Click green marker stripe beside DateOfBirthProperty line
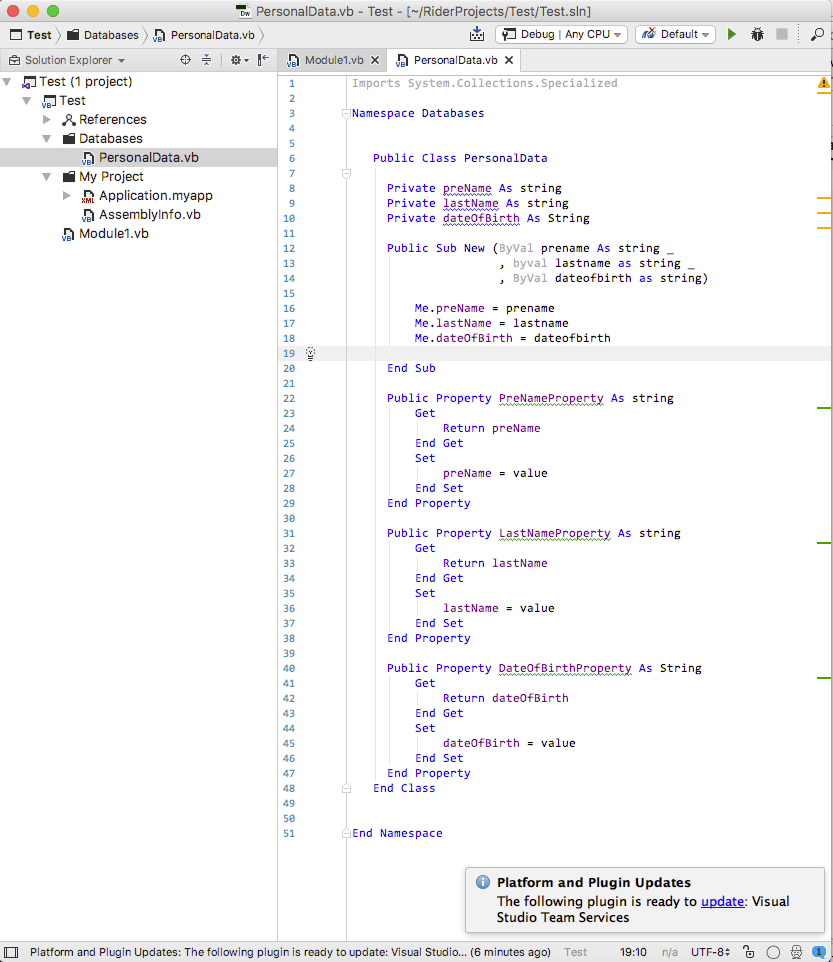The image size is (833, 962). pos(824,677)
